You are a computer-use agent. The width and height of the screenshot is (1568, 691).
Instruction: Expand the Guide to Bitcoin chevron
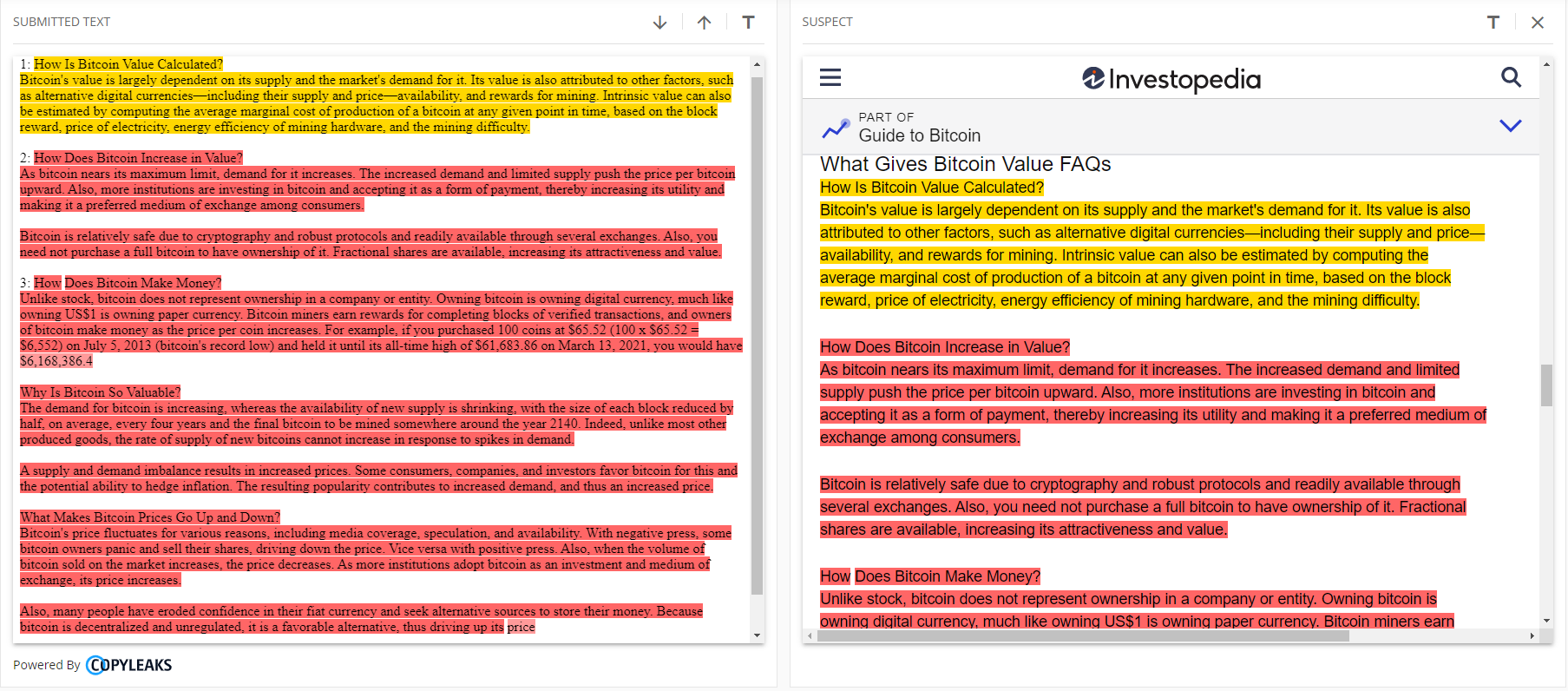[x=1510, y=126]
